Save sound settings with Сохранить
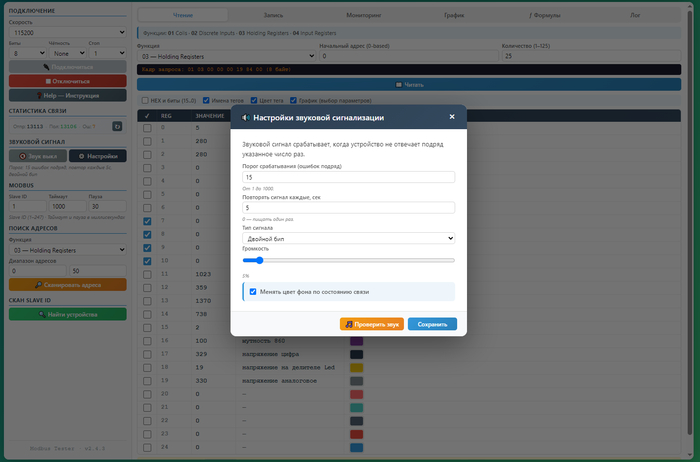This screenshot has width=700, height=462. click(x=432, y=324)
